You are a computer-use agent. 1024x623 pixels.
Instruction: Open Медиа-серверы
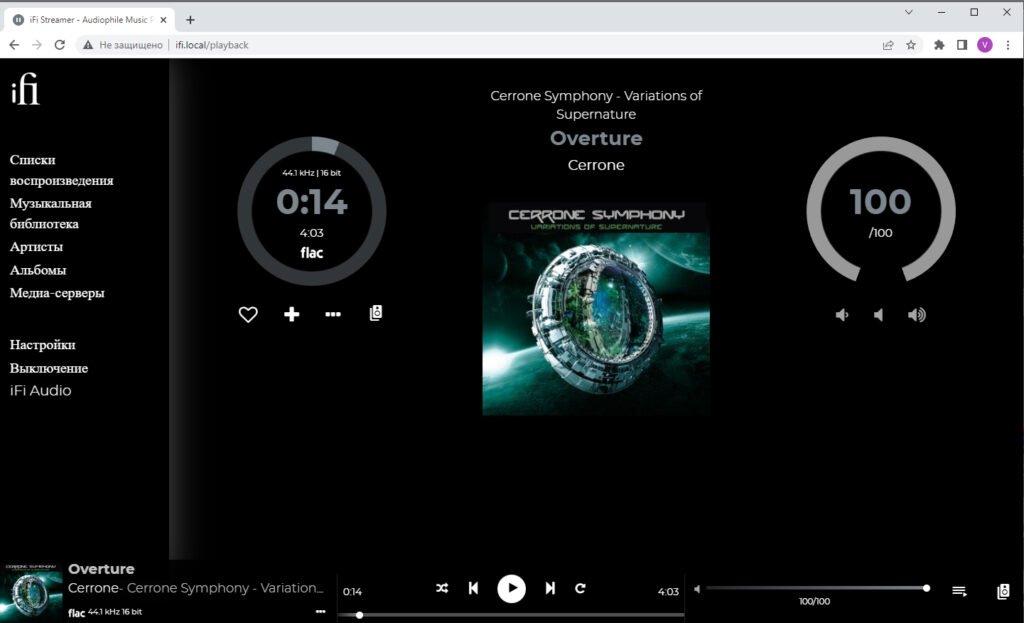pyautogui.click(x=57, y=293)
